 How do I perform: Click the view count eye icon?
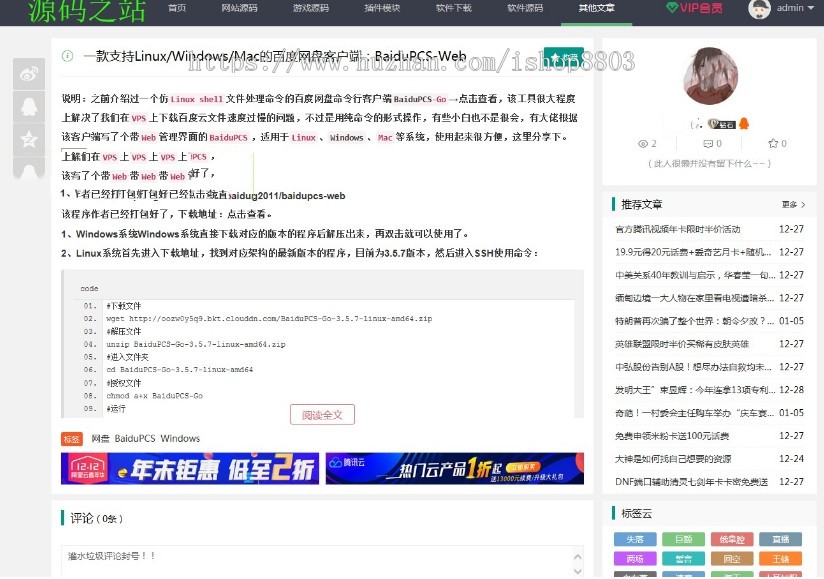click(x=645, y=144)
